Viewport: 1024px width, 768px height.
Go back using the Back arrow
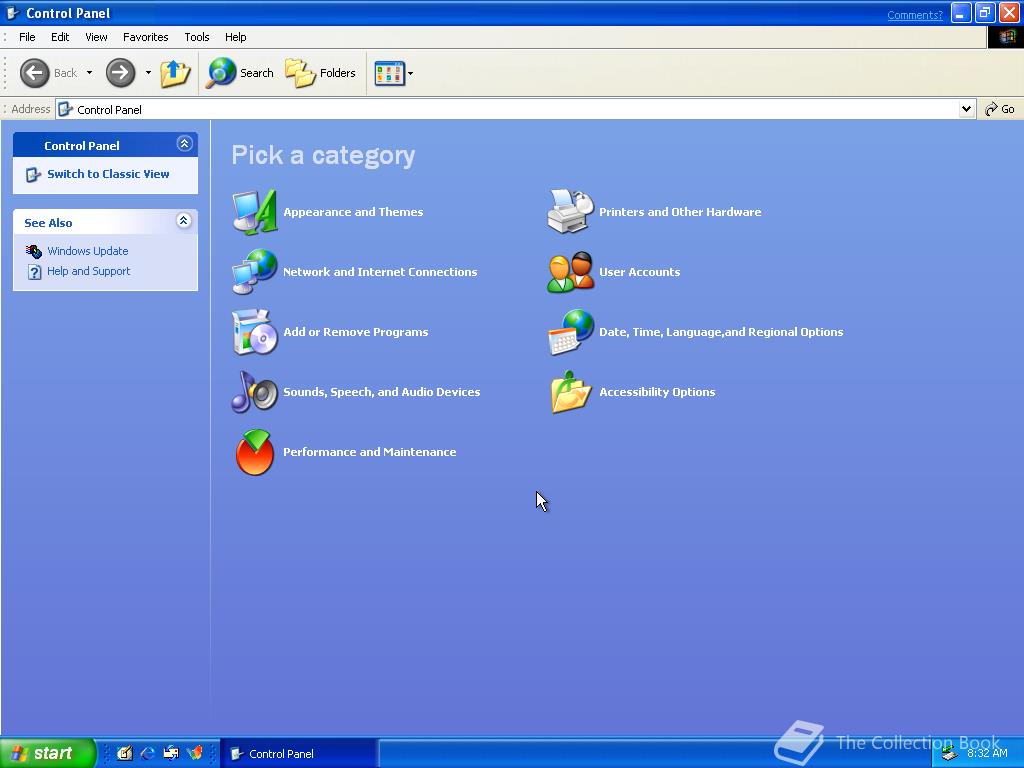click(35, 72)
